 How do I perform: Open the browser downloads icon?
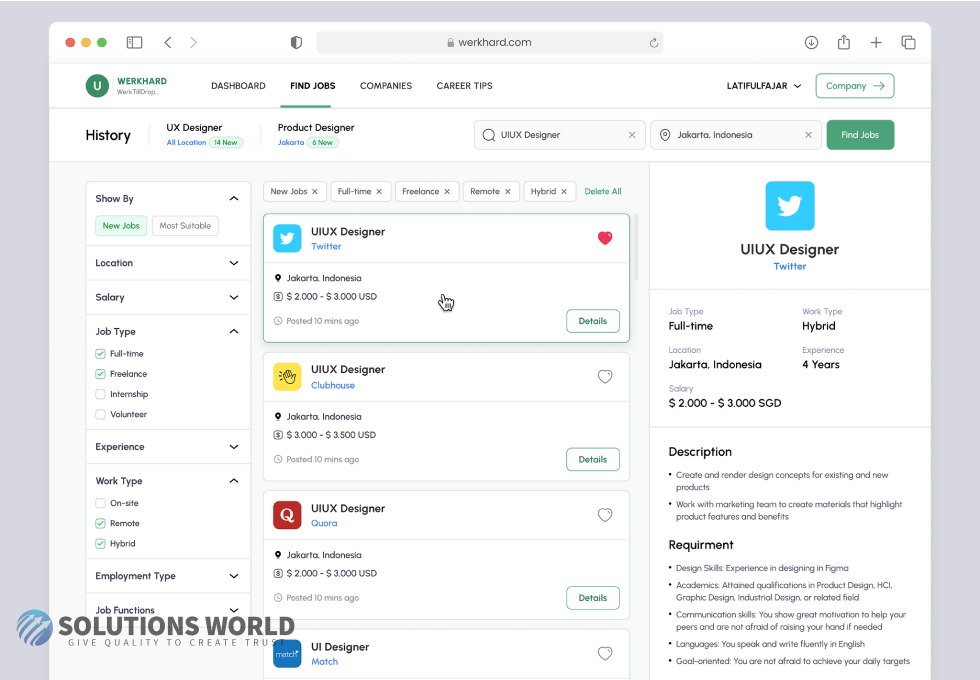811,42
